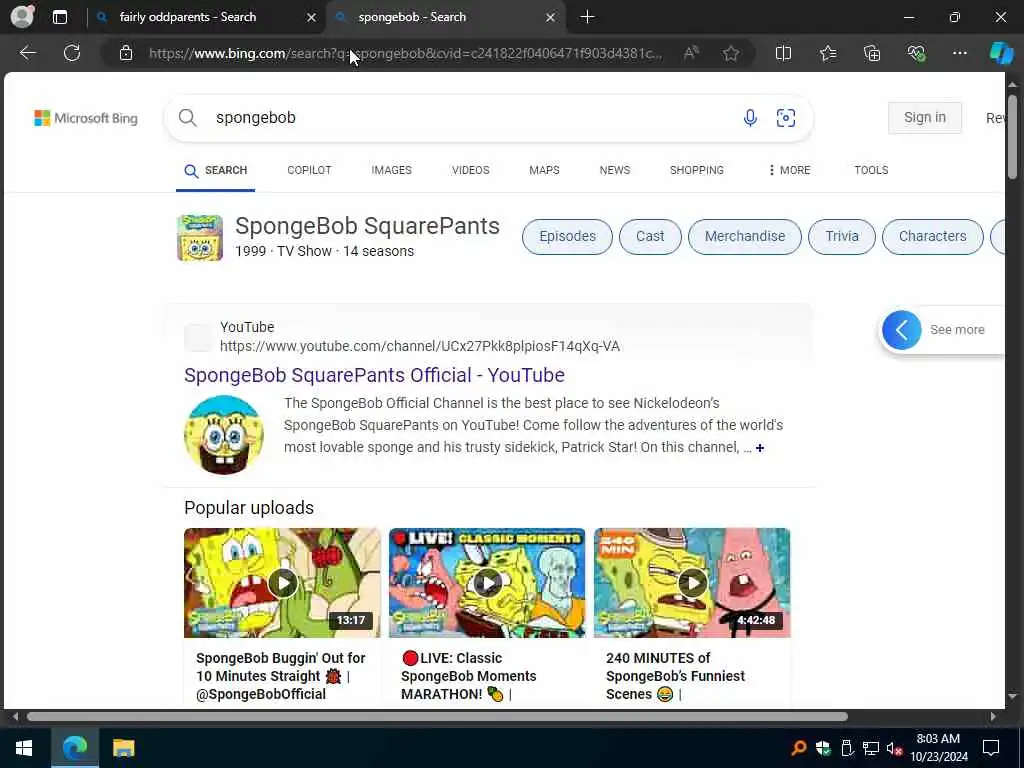The height and width of the screenshot is (768, 1024).
Task: Open the COPILOT tab
Action: point(310,170)
